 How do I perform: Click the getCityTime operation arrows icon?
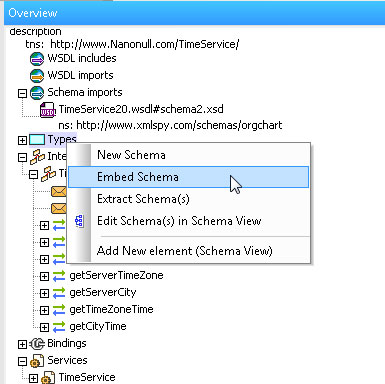(x=59, y=327)
